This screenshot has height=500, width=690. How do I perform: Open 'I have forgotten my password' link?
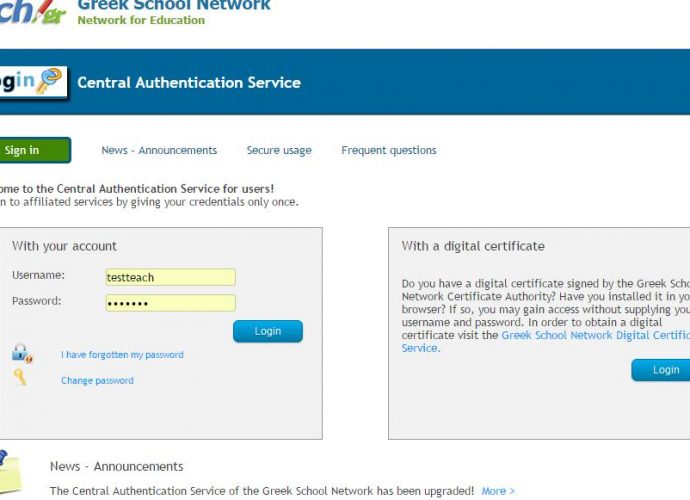pos(122,355)
